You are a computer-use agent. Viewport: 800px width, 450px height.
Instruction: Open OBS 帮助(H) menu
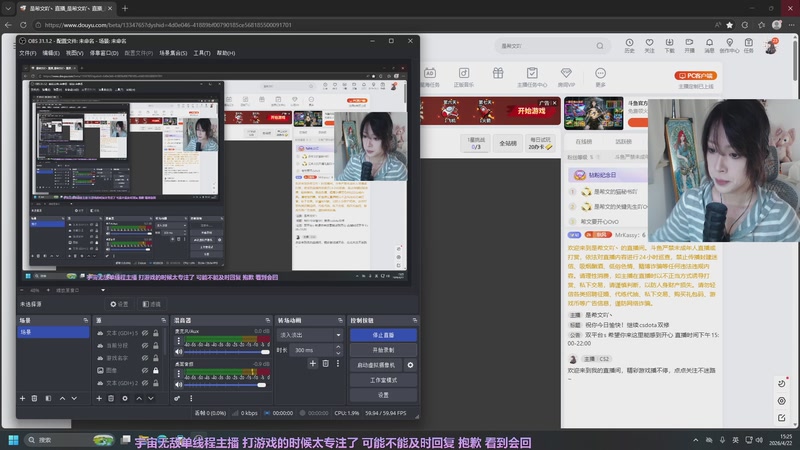226,53
